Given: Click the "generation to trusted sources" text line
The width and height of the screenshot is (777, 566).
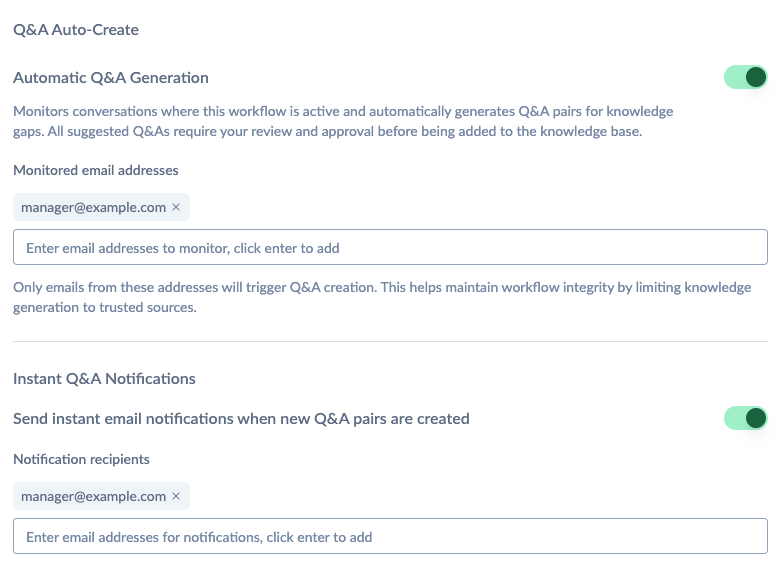Looking at the screenshot, I should (105, 307).
